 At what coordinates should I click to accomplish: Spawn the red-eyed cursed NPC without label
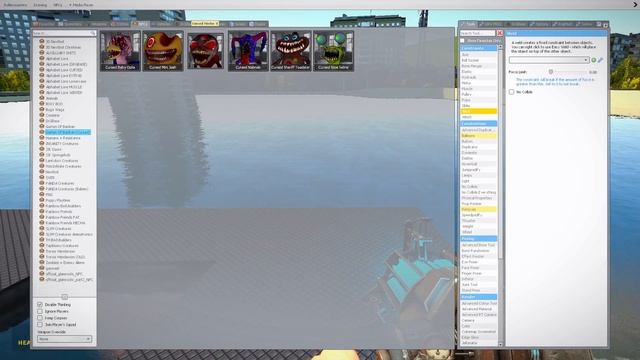tap(205, 51)
